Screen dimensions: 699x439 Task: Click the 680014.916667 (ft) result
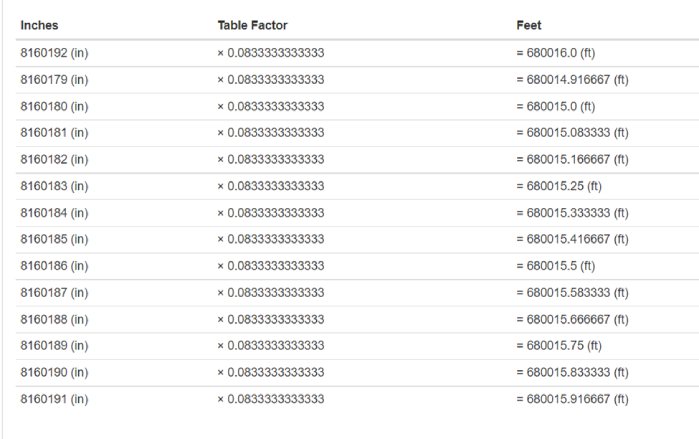pyautogui.click(x=572, y=80)
